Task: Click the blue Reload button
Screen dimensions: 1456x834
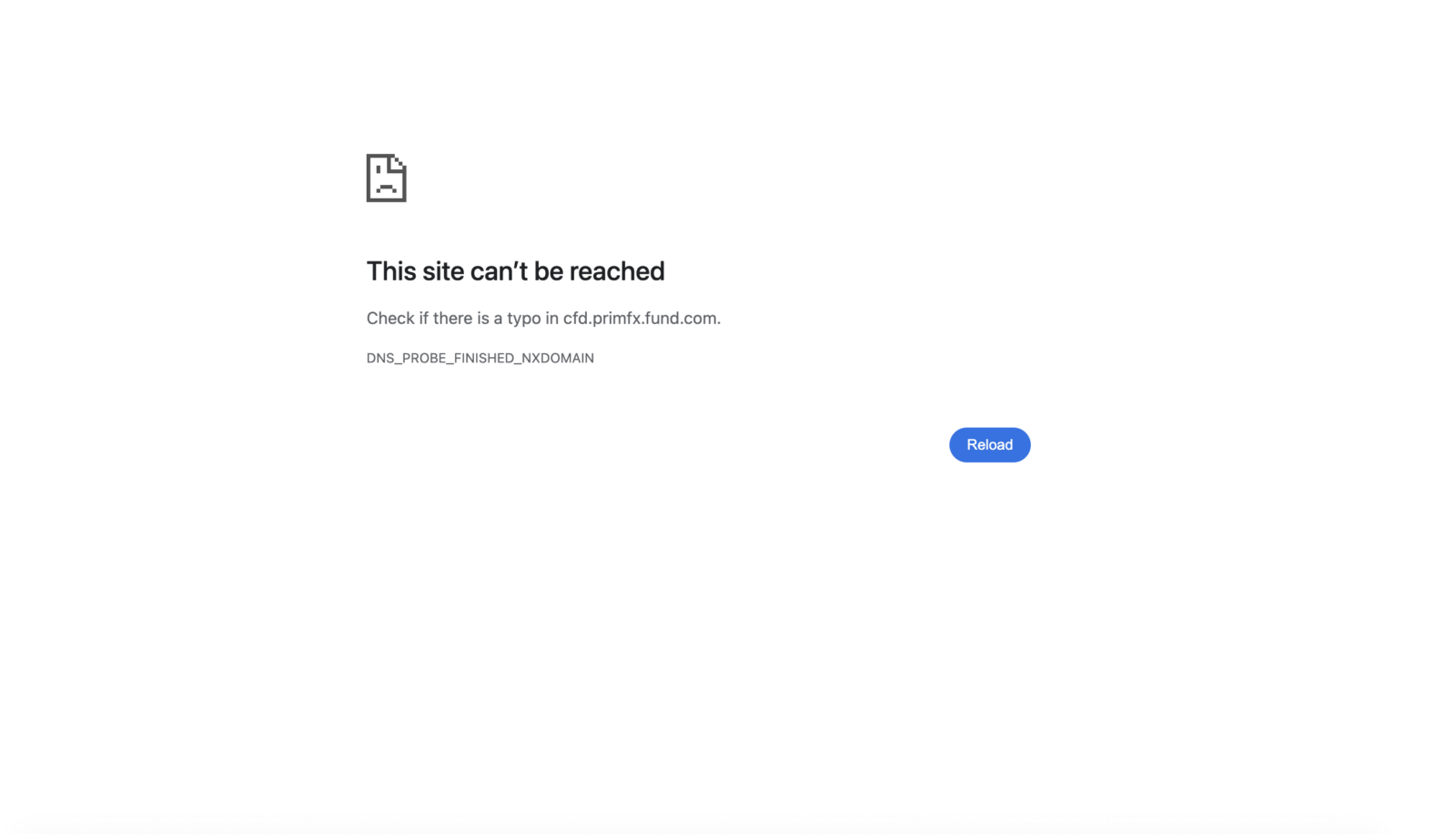Action: (989, 444)
